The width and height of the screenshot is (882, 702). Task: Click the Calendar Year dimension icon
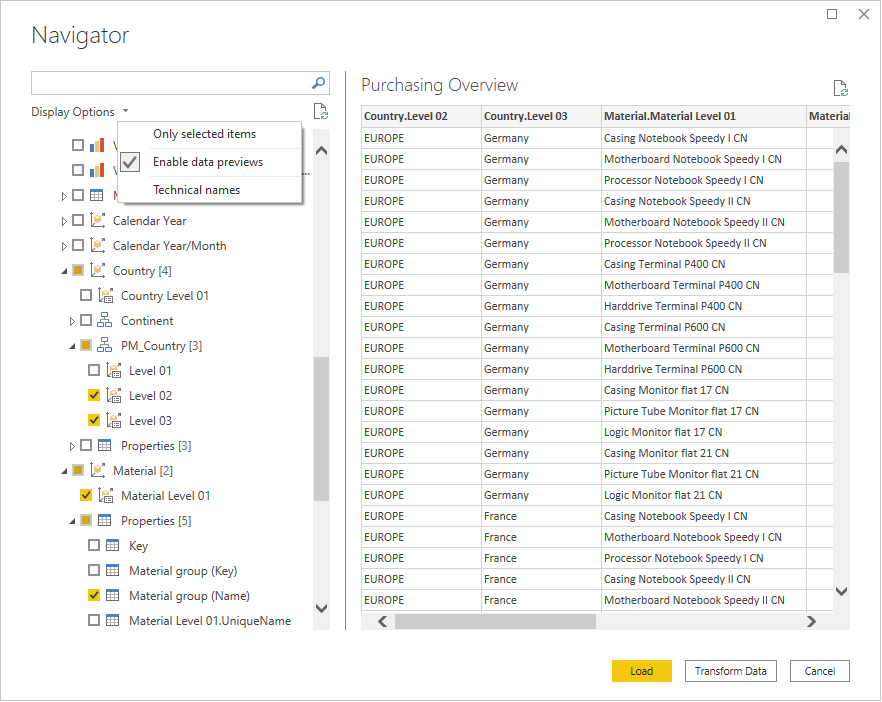click(97, 221)
